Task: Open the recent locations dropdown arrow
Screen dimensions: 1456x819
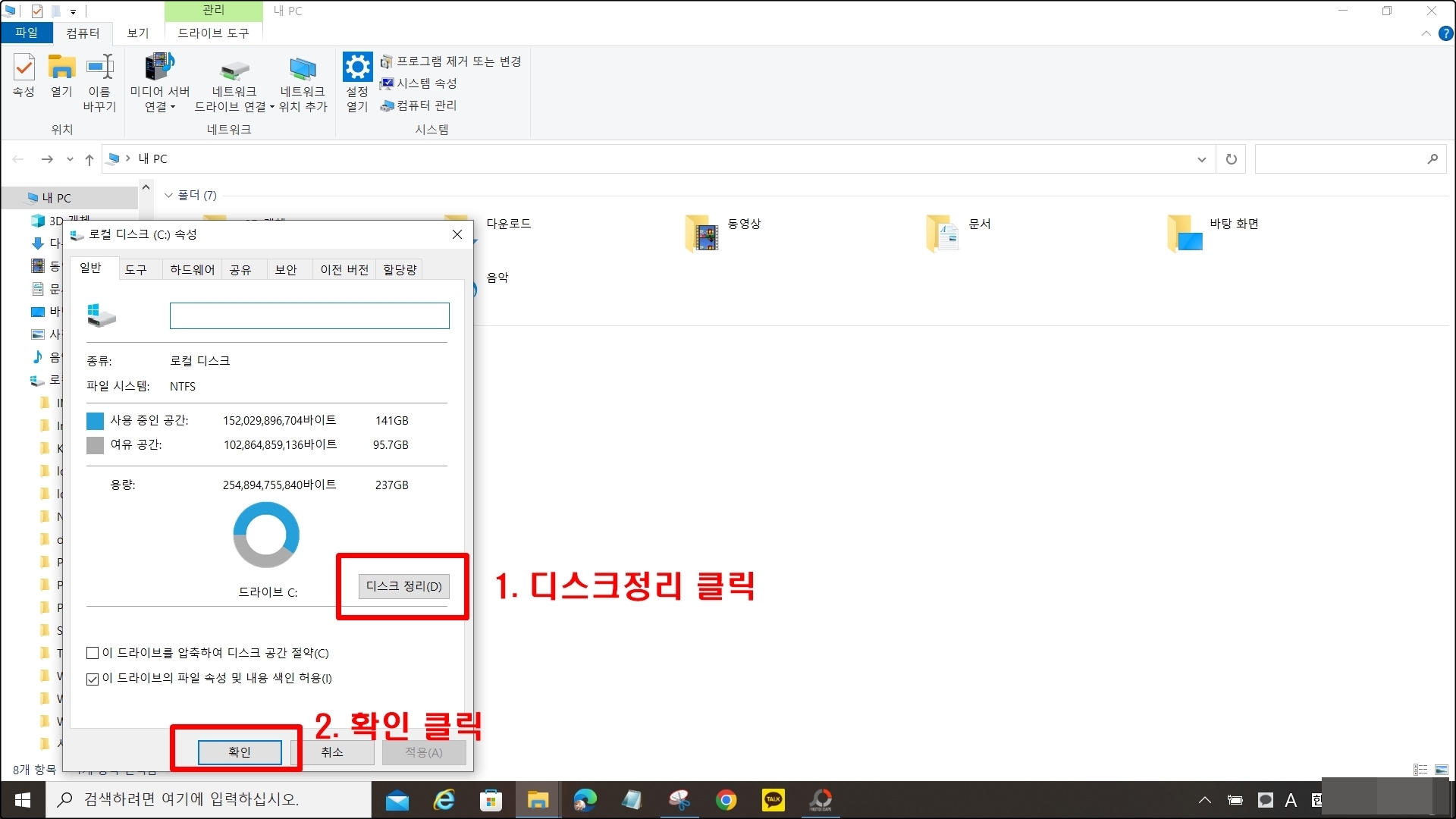Action: [70, 159]
